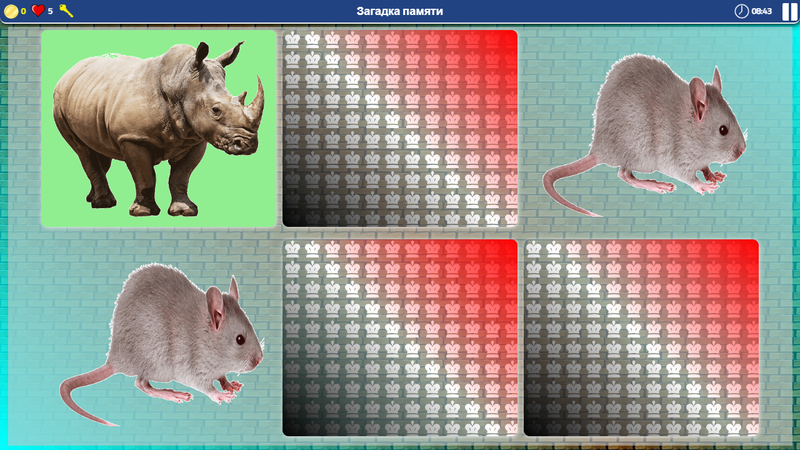Flip the bottom row middle face-down card
Viewport: 800px width, 450px height.
click(399, 338)
